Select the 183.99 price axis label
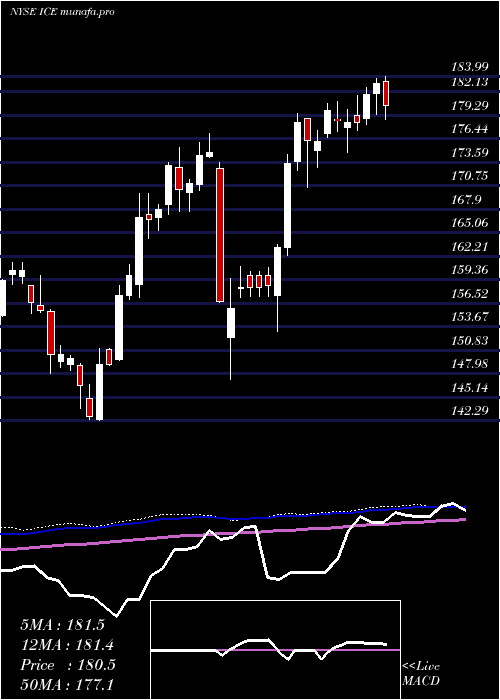Screen dimensions: 500x700 click(x=470, y=67)
